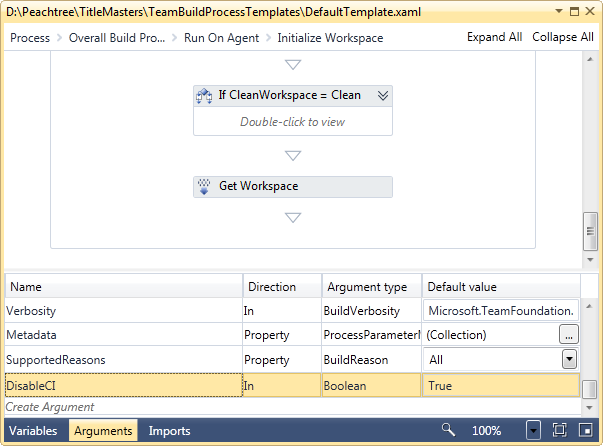The width and height of the screenshot is (603, 446).
Task: Click the Expand All link
Action: 495,37
